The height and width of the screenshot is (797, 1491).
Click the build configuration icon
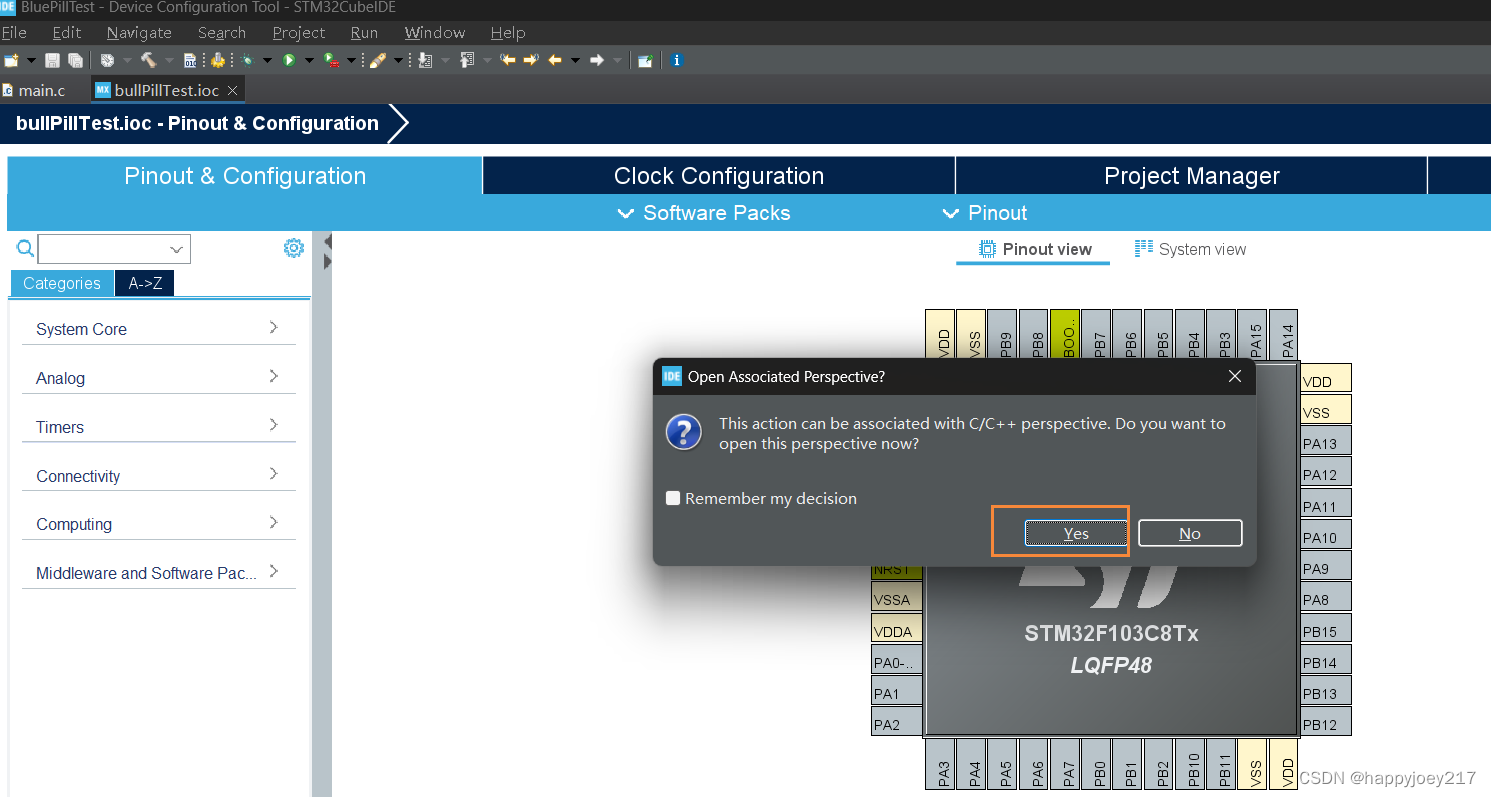click(x=107, y=60)
